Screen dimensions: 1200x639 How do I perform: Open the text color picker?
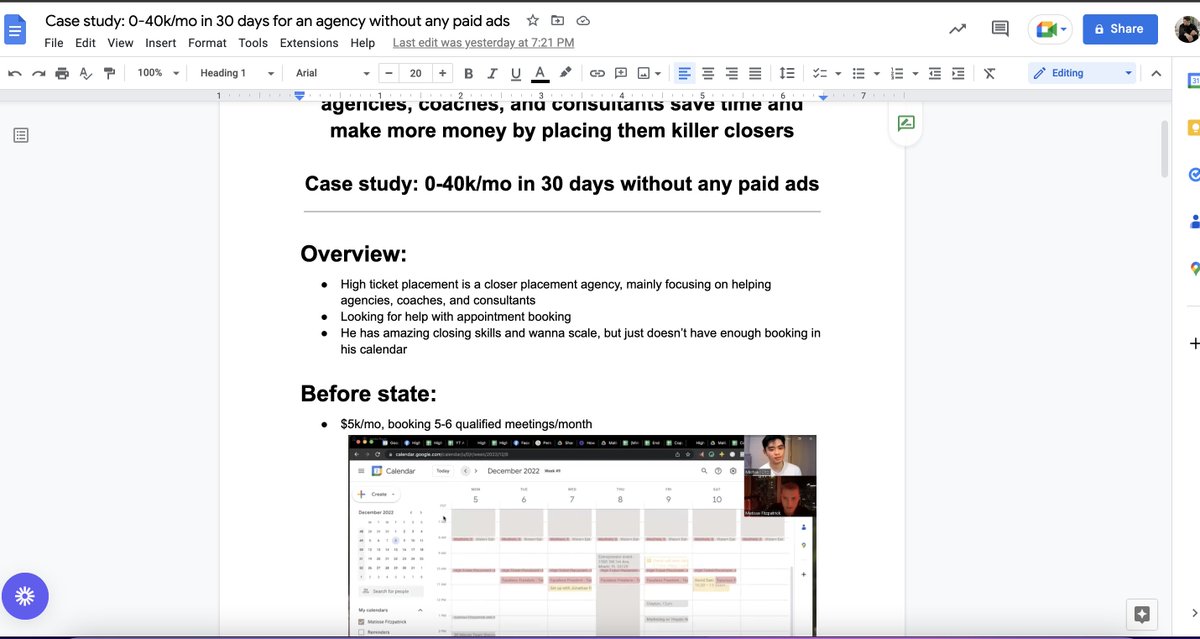(540, 73)
